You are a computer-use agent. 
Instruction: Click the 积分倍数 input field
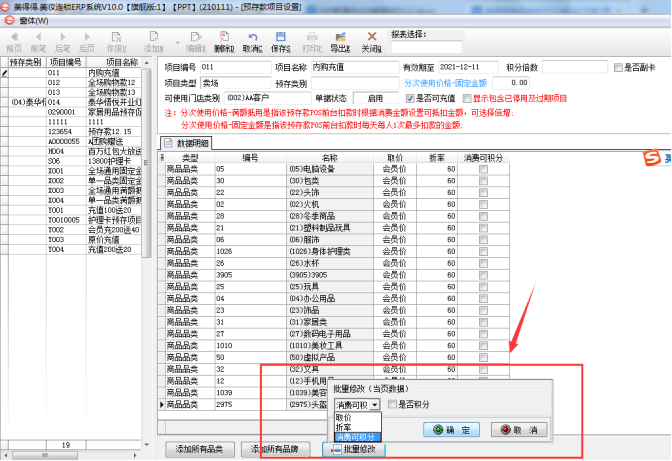(x=575, y=67)
